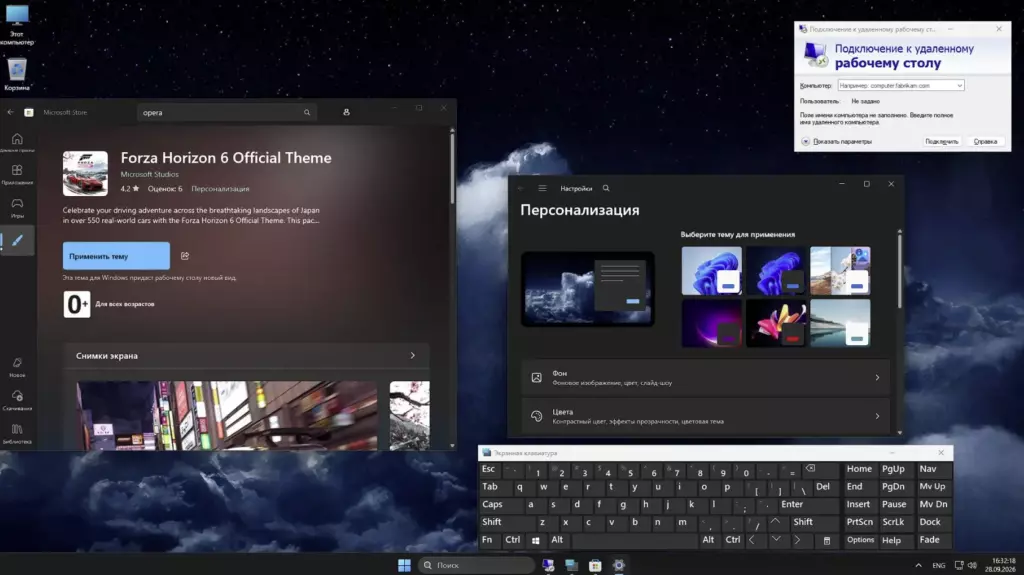Image resolution: width=1024 pixels, height=575 pixels.
Task: Expand the Colors row in Personalization
Action: [705, 416]
